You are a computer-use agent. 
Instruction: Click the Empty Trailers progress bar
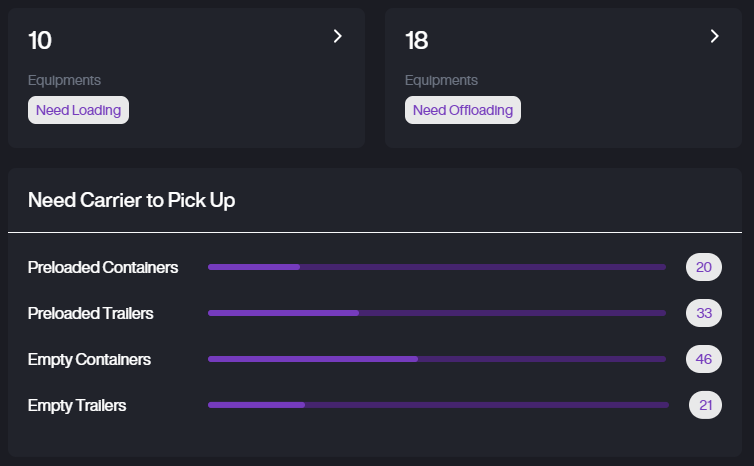tap(437, 405)
